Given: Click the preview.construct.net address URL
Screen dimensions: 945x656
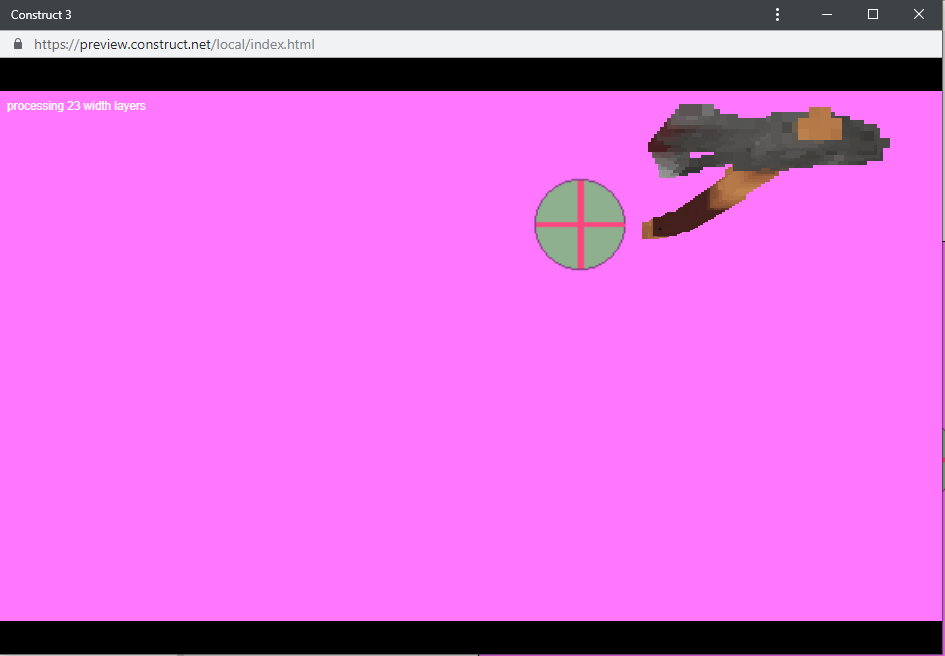Looking at the screenshot, I should (x=174, y=44).
